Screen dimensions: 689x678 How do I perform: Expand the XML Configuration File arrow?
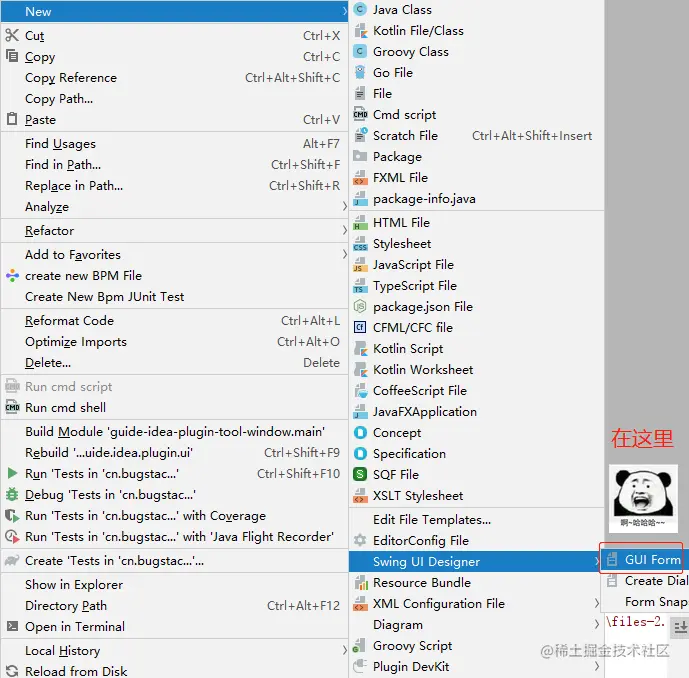pyautogui.click(x=596, y=603)
